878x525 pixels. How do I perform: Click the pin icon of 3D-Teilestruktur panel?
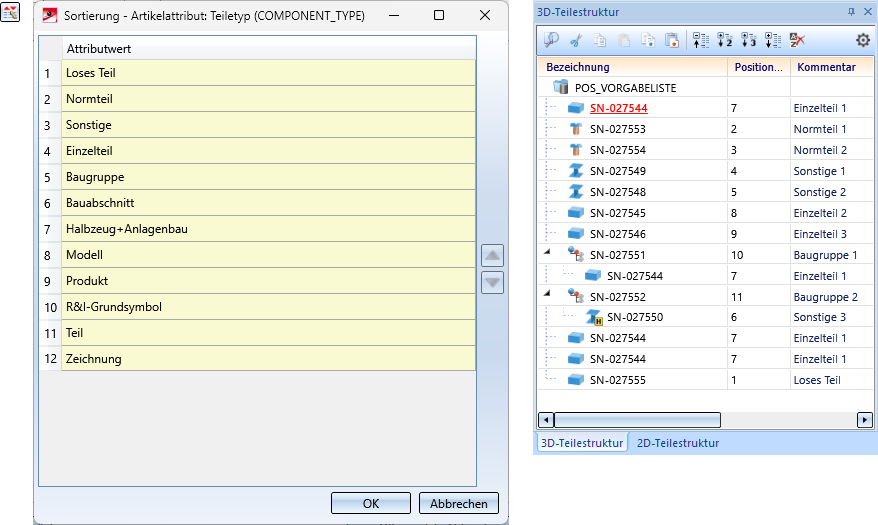coord(851,12)
